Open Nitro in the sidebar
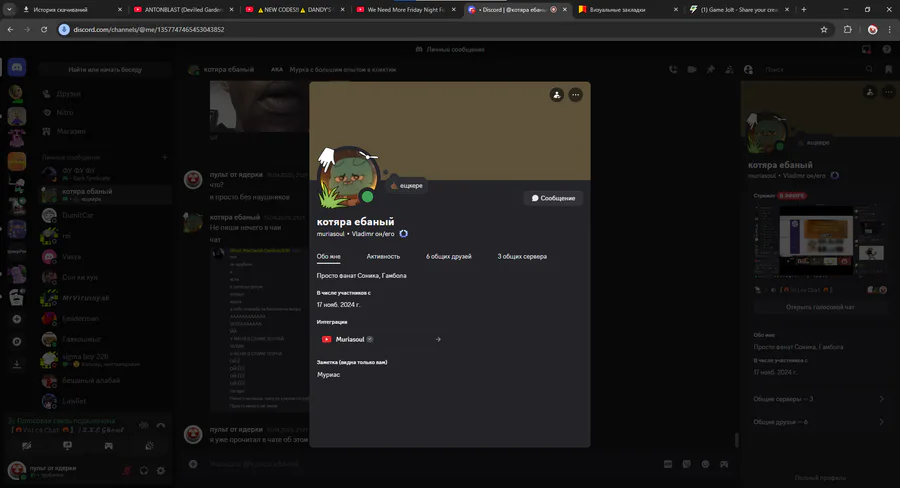The image size is (900, 488). coord(105,113)
